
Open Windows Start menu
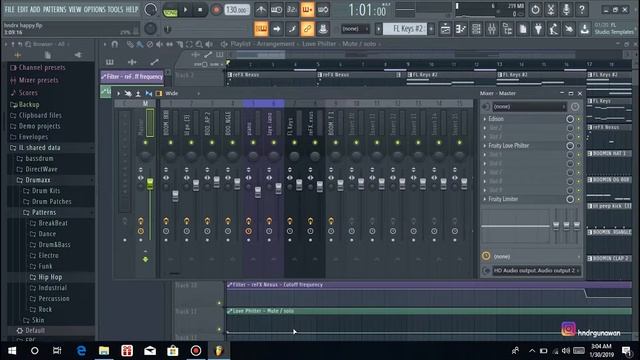12,351
